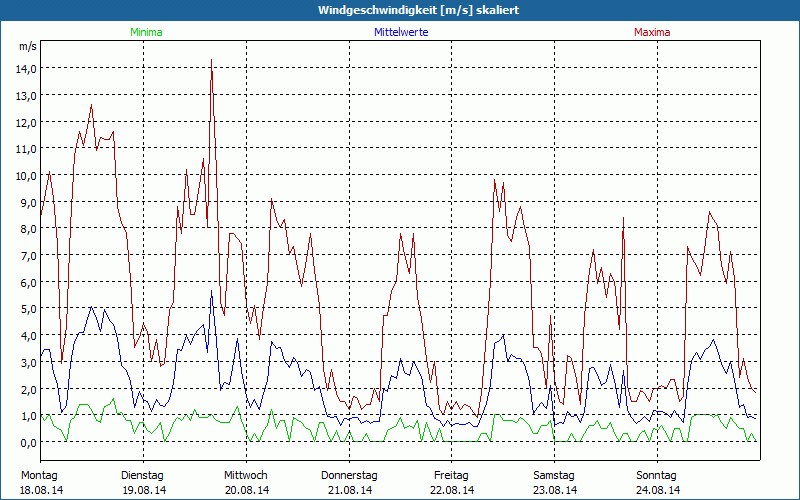Click the Montag day label

click(x=39, y=476)
